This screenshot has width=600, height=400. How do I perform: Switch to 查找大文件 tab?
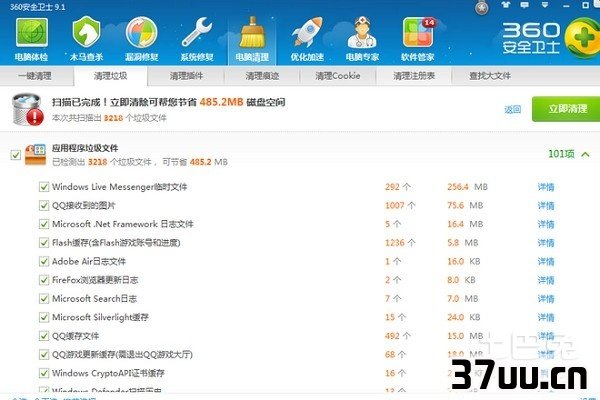[x=490, y=76]
